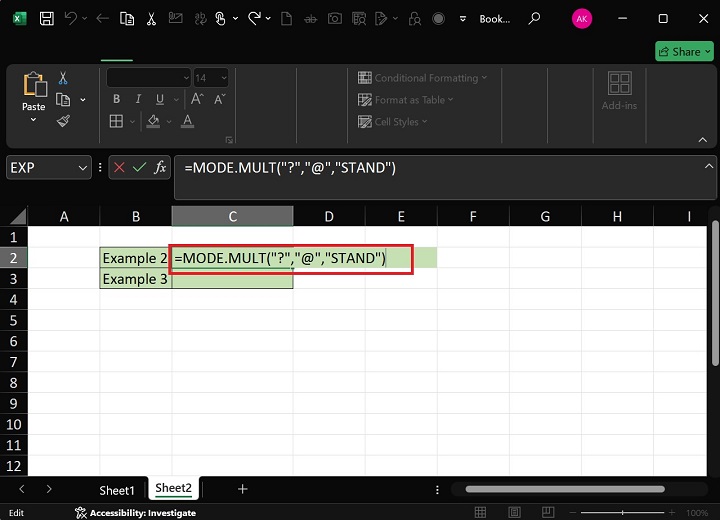Select the Sheet2 tab
Viewport: 720px width, 520px height.
[173, 488]
